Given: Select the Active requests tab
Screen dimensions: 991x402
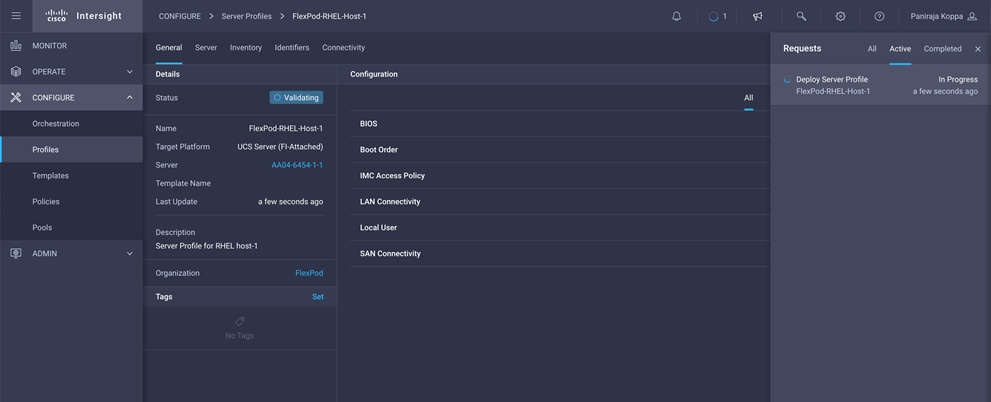Looking at the screenshot, I should 900,49.
